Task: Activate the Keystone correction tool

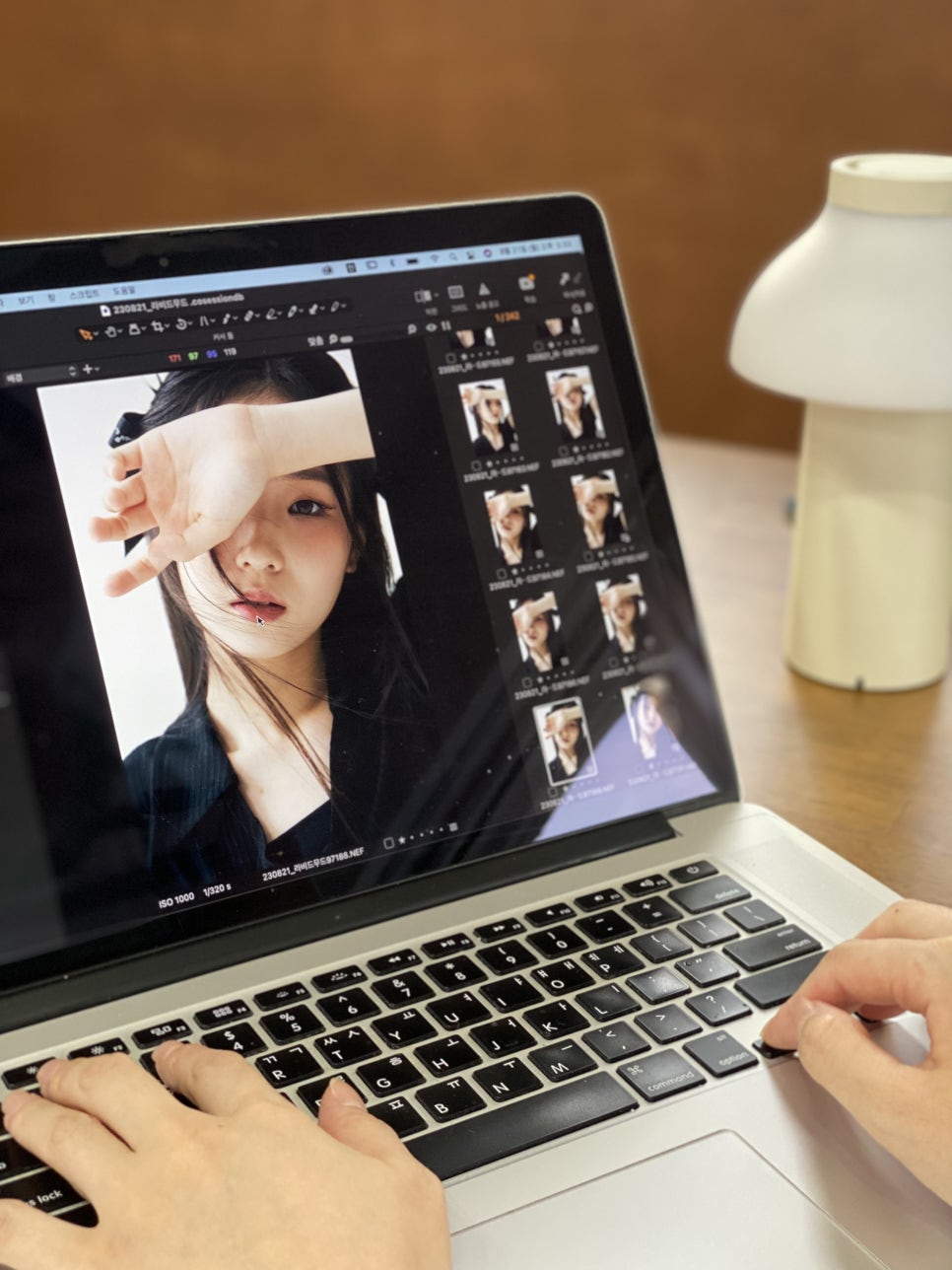Action: [x=205, y=321]
